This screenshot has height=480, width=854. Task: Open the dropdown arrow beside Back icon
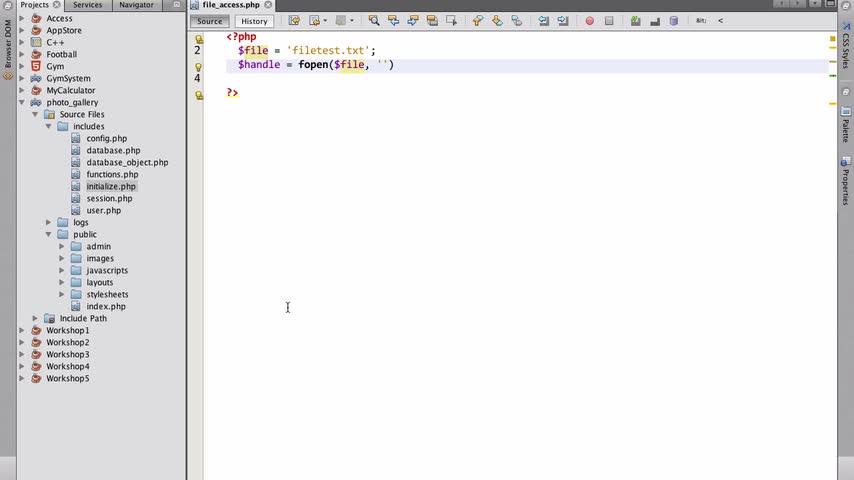(325, 21)
